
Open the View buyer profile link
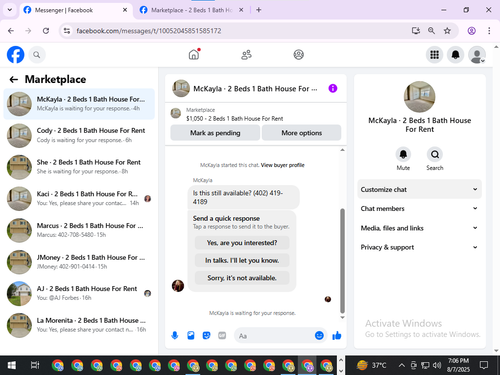(282, 165)
